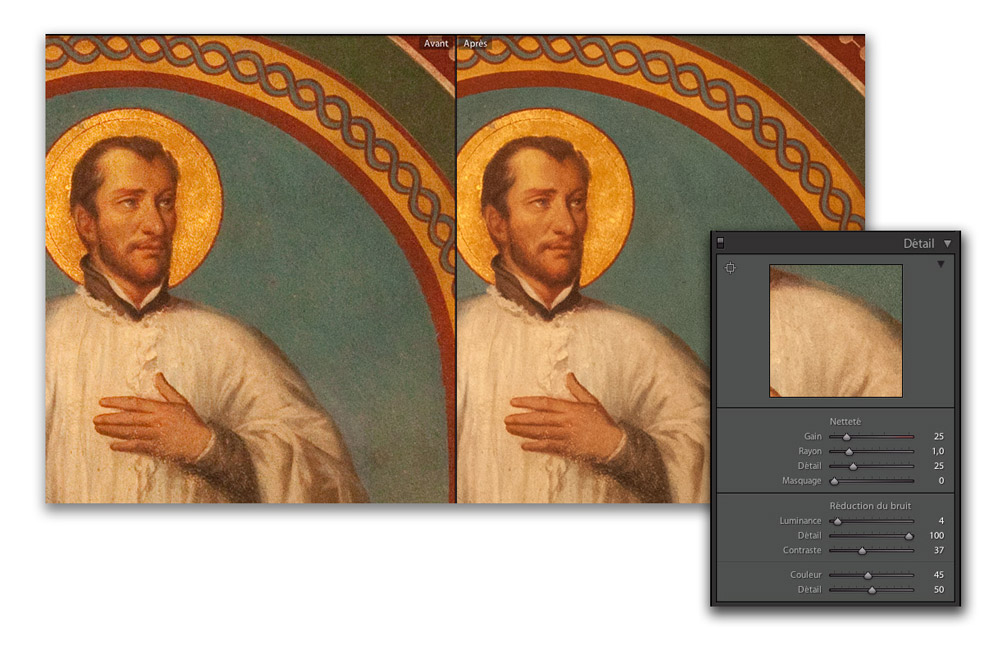
Task: Click the Masquage slider track
Action: 871,481
